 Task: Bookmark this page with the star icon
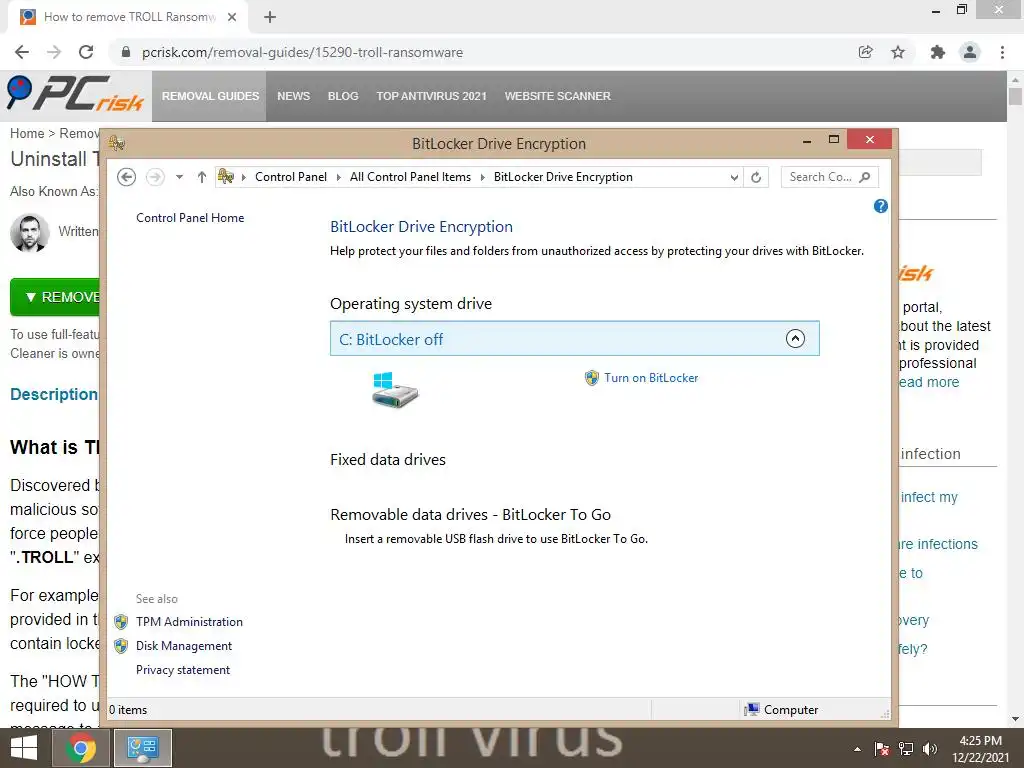(898, 52)
